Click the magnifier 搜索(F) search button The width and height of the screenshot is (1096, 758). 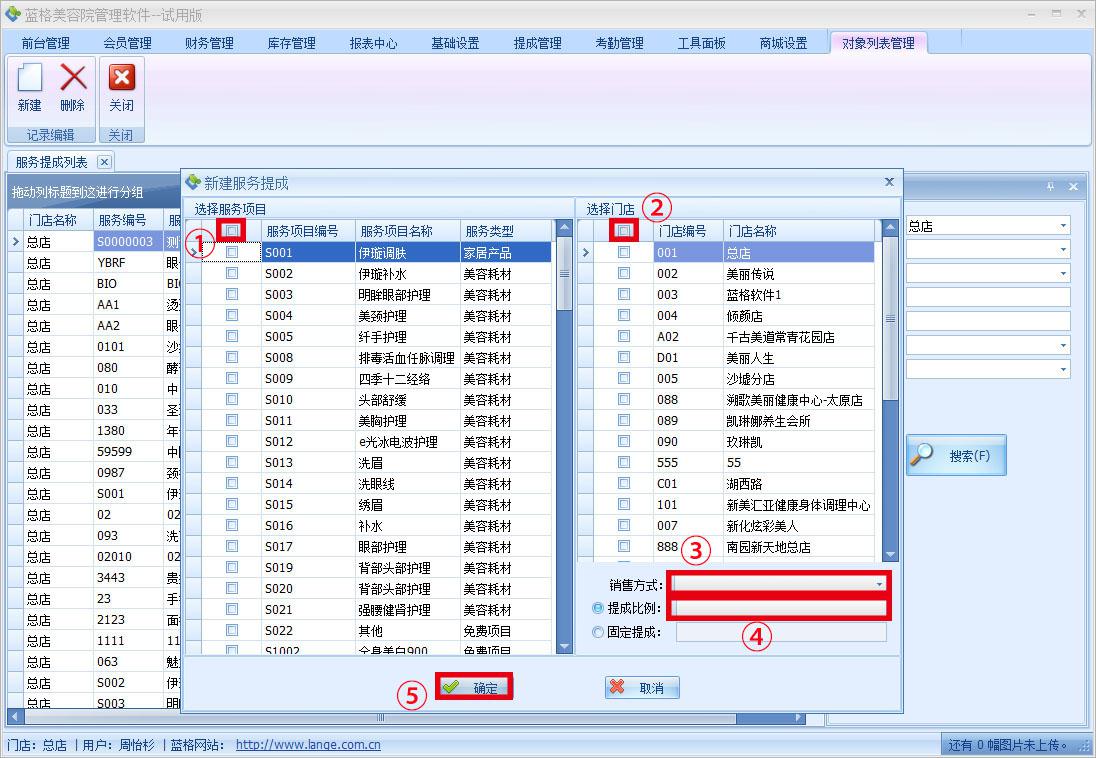[x=956, y=455]
